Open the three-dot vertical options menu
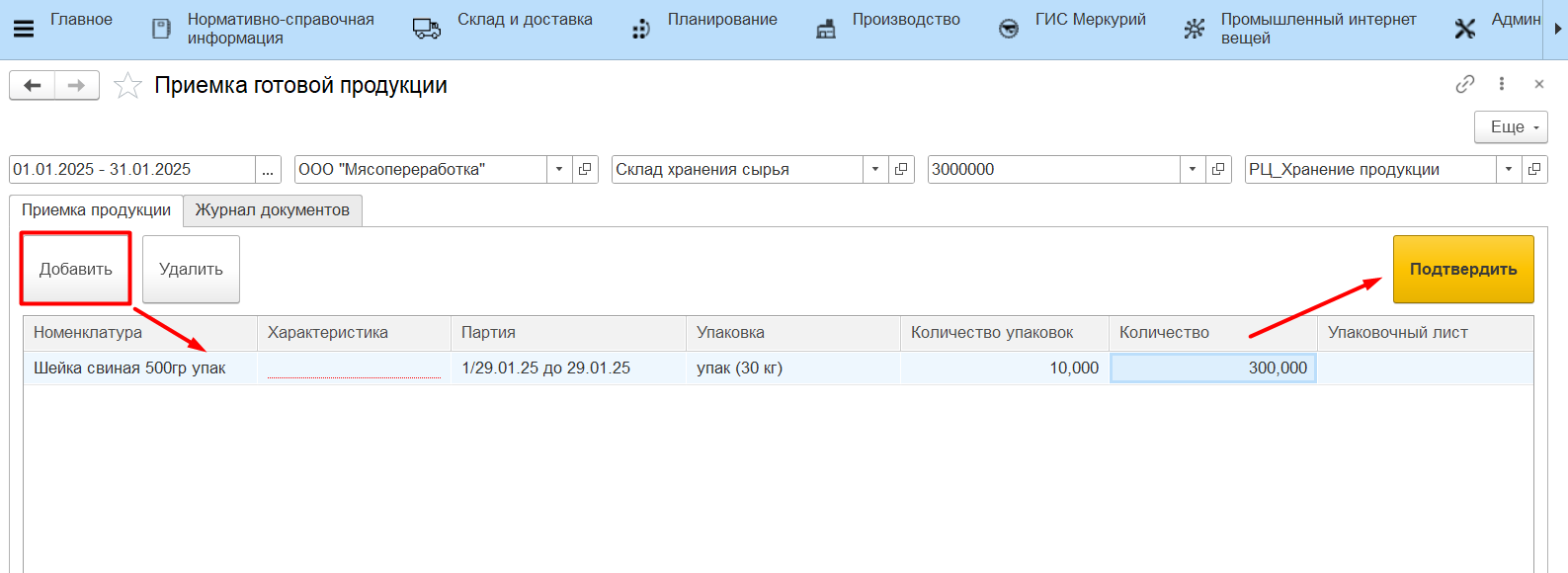The width and height of the screenshot is (1568, 573). tap(1502, 85)
